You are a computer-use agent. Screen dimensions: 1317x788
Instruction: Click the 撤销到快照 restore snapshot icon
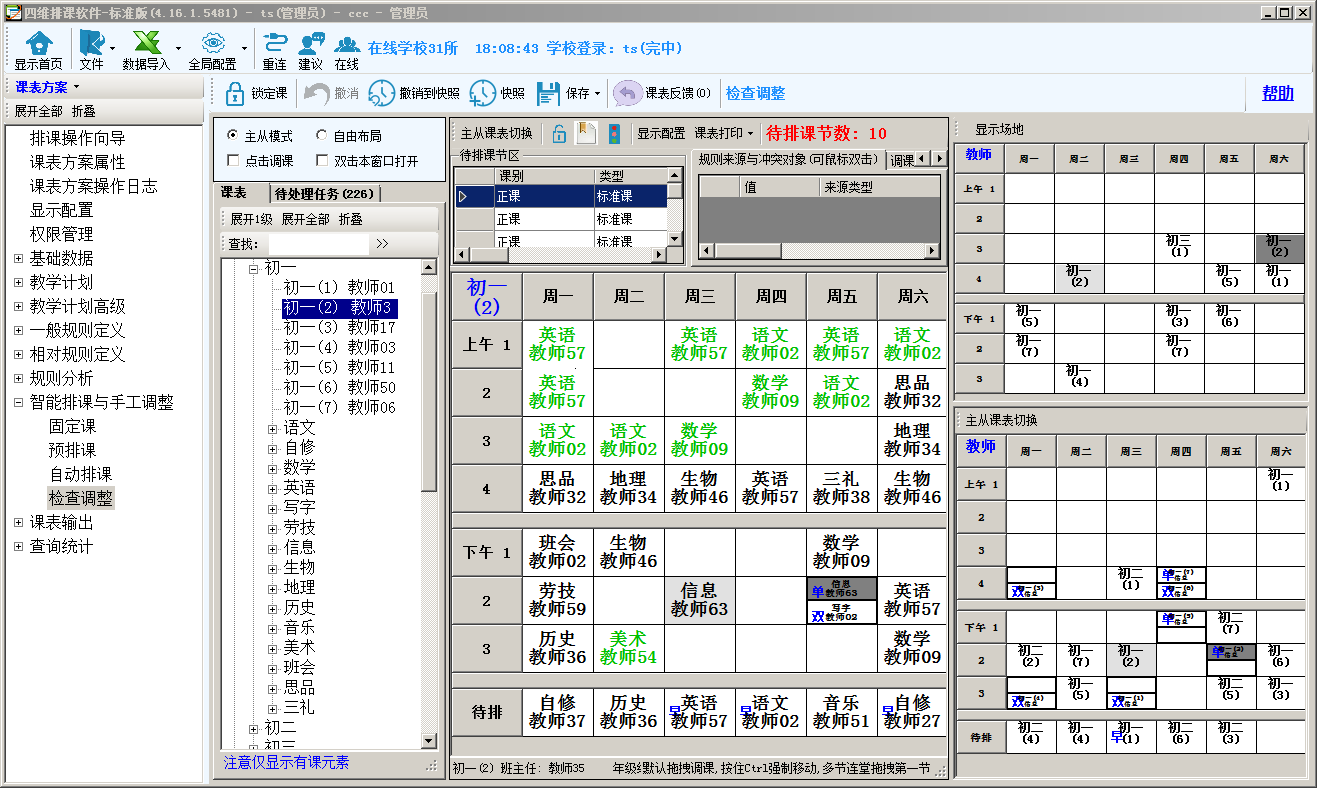pos(381,93)
